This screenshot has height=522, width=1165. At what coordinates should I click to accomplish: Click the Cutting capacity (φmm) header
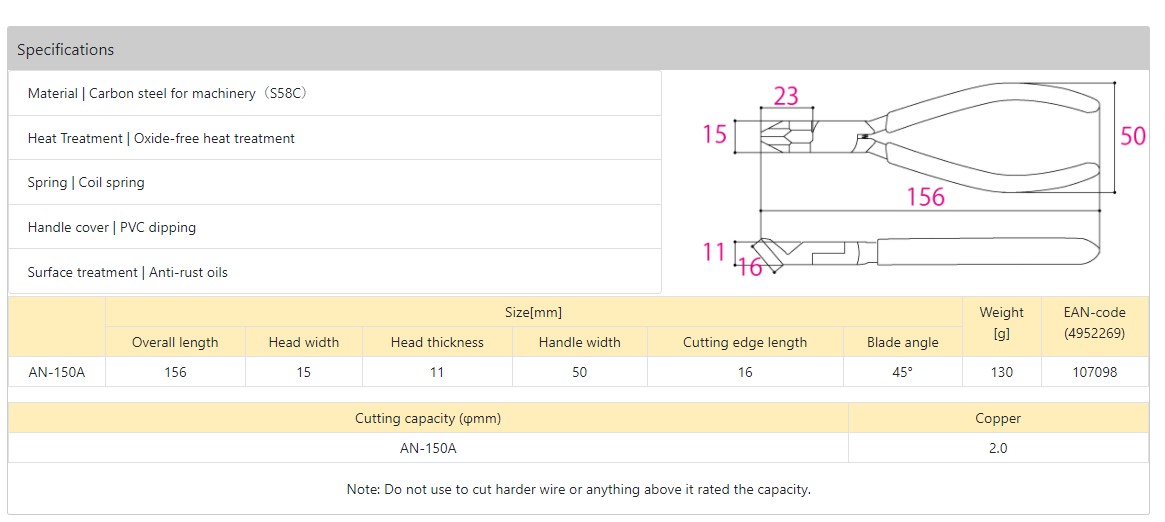428,418
